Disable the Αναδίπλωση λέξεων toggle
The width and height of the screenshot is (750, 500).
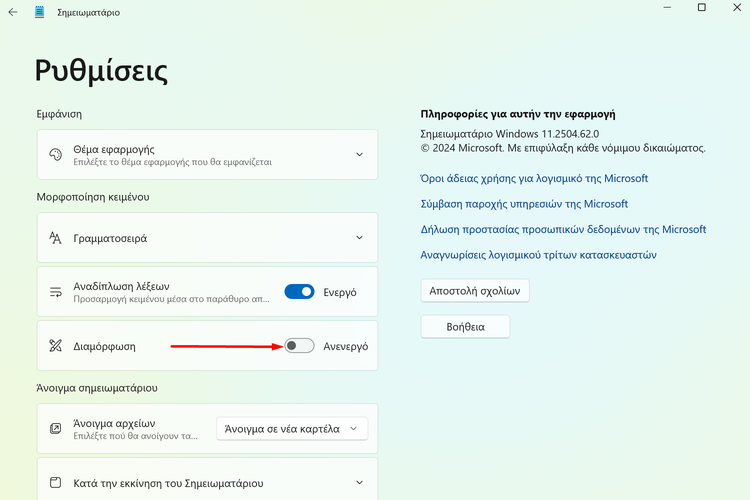pos(299,291)
